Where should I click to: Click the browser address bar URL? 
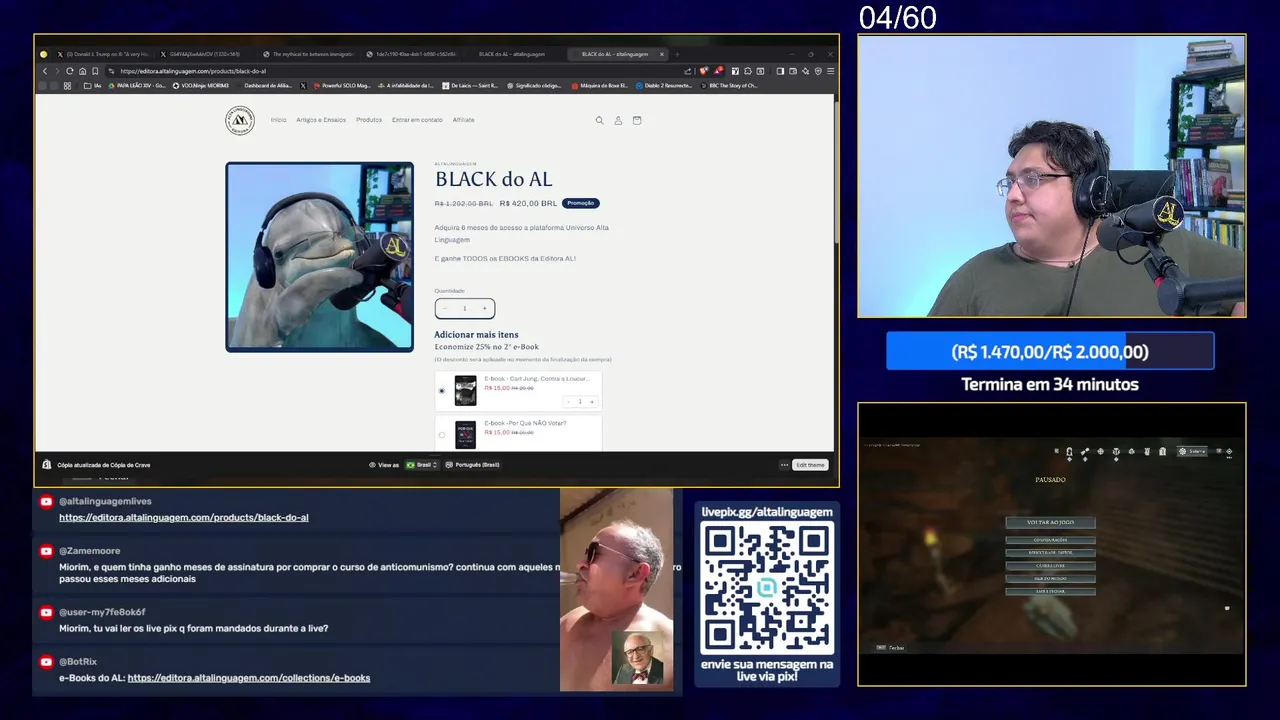click(193, 71)
